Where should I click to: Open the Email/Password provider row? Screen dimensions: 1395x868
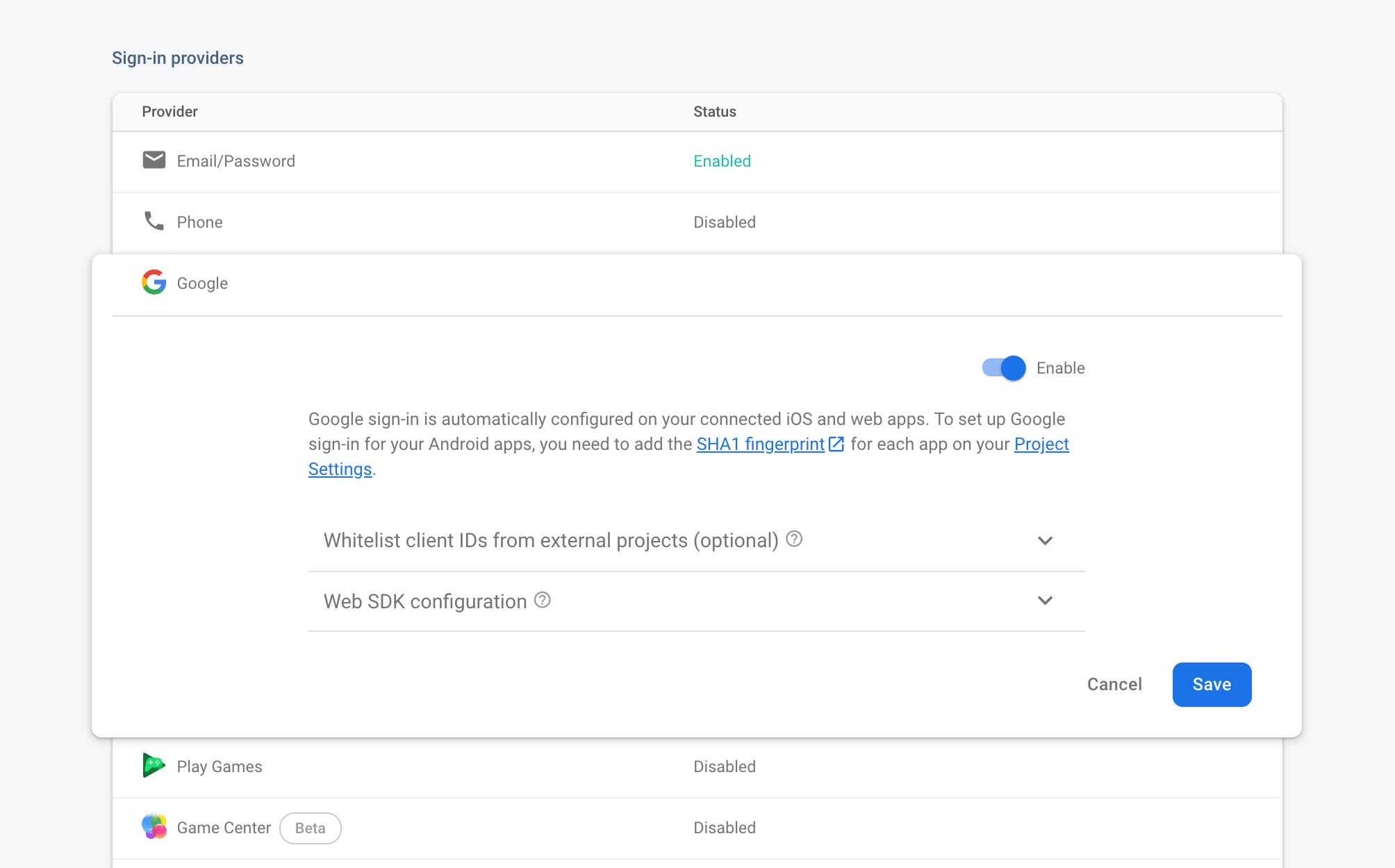(236, 161)
